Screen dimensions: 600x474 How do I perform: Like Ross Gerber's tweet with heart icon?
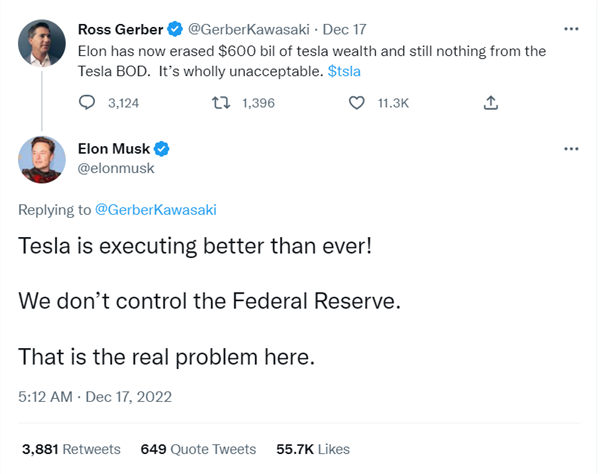point(356,101)
